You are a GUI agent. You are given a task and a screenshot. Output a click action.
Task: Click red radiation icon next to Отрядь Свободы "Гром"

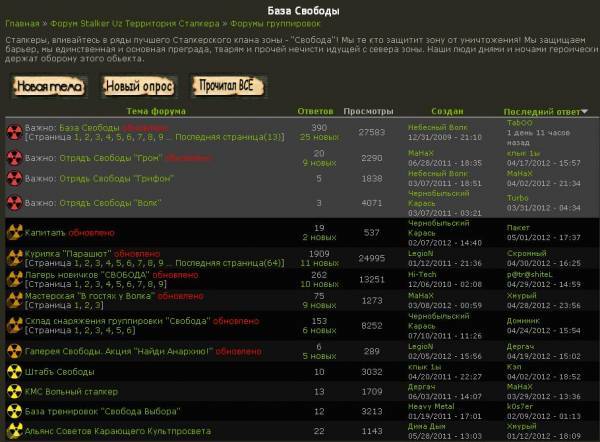coord(14,157)
